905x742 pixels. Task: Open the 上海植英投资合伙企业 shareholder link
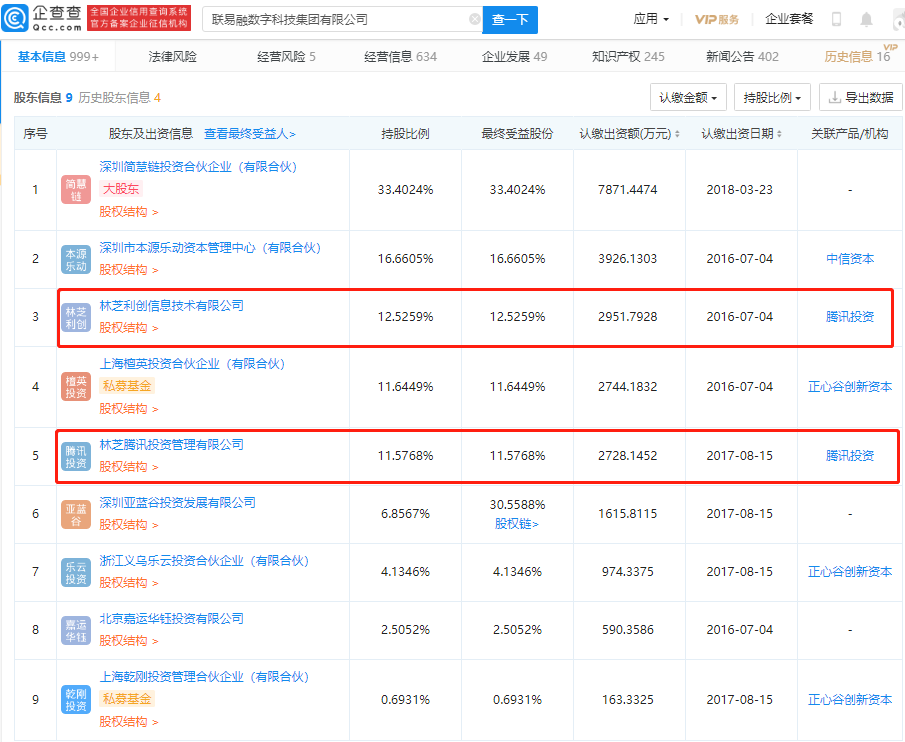[x=192, y=363]
